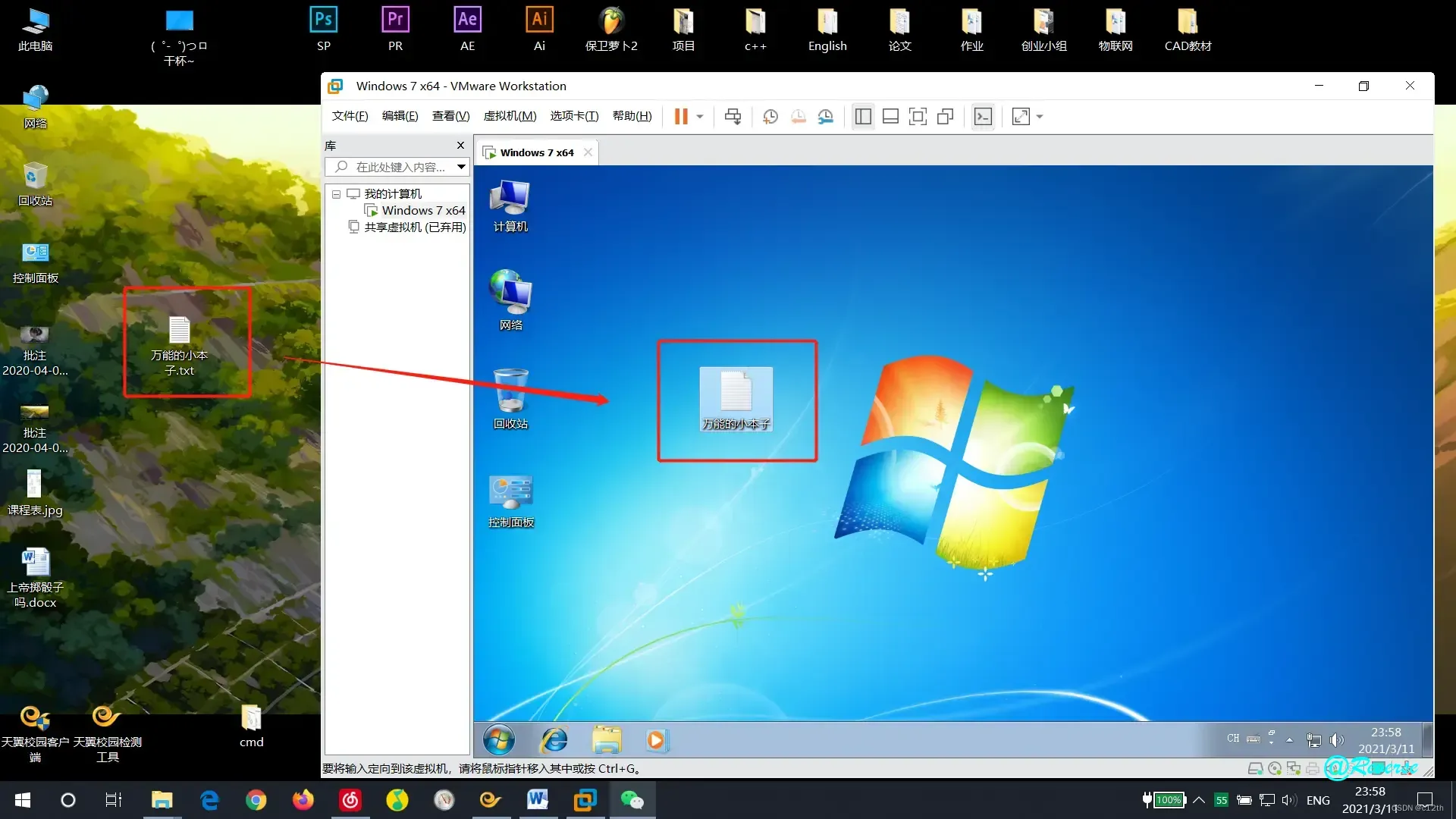Click the ENG language indicator on host
1456x819 pixels.
point(1318,800)
